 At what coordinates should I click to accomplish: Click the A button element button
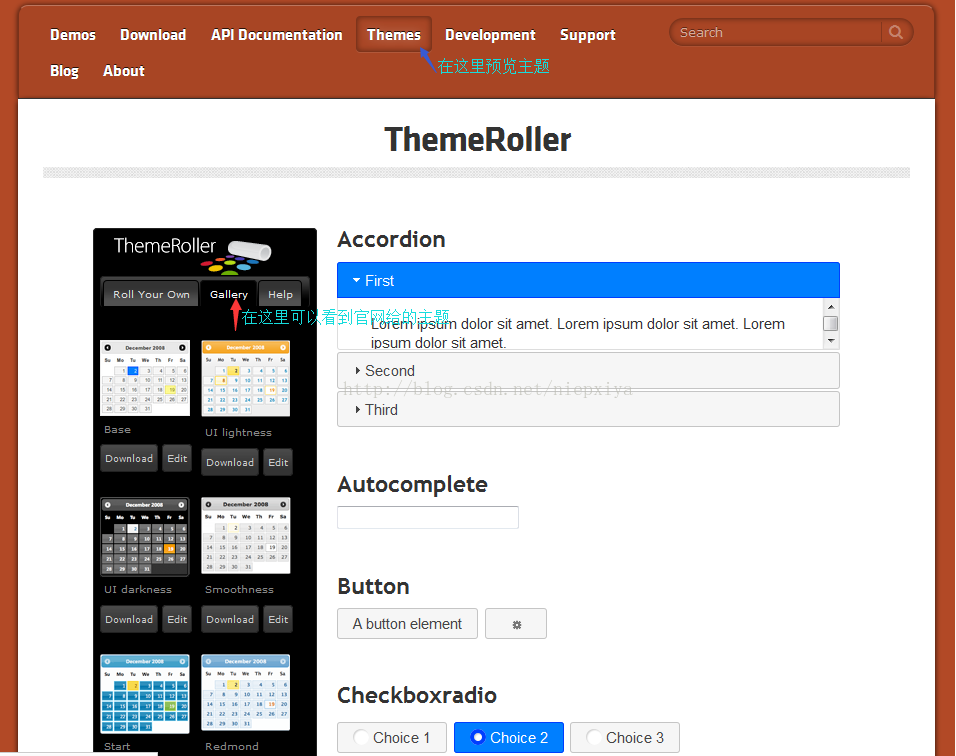(x=407, y=624)
